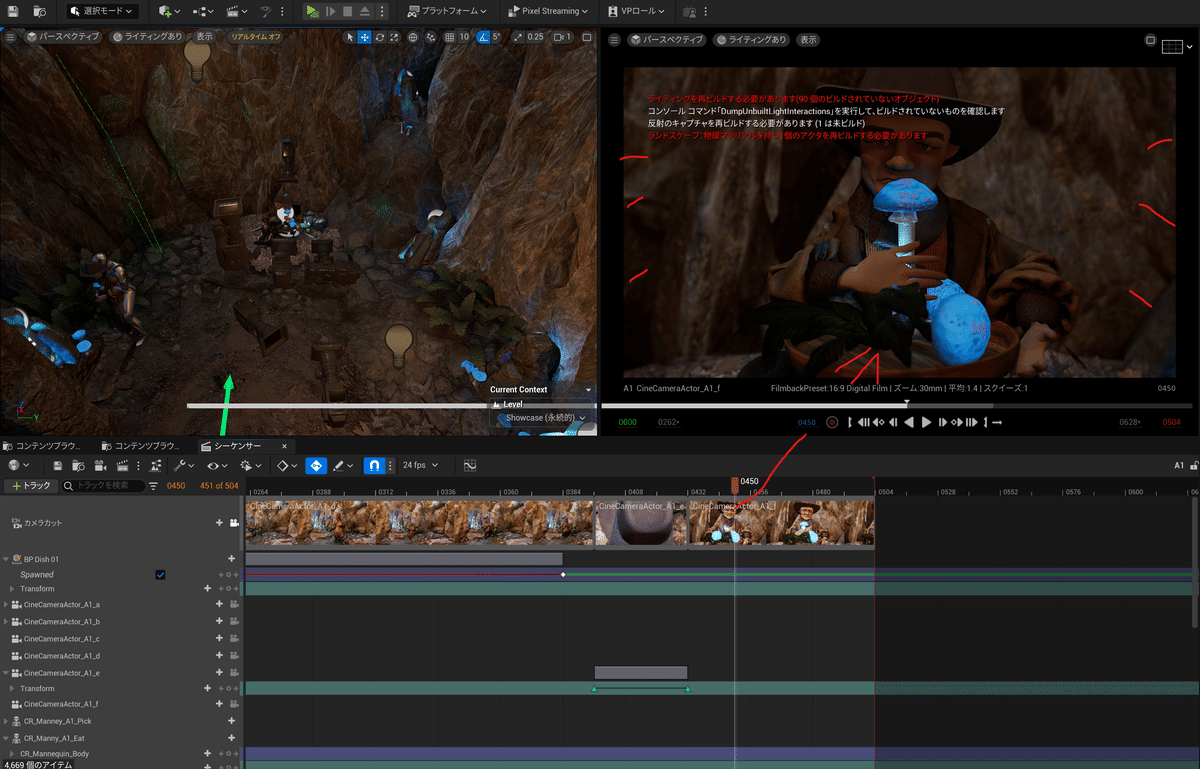Screen dimensions: 1200x769
Task: Open the 24 fps frame rate dropdown
Action: (420, 465)
